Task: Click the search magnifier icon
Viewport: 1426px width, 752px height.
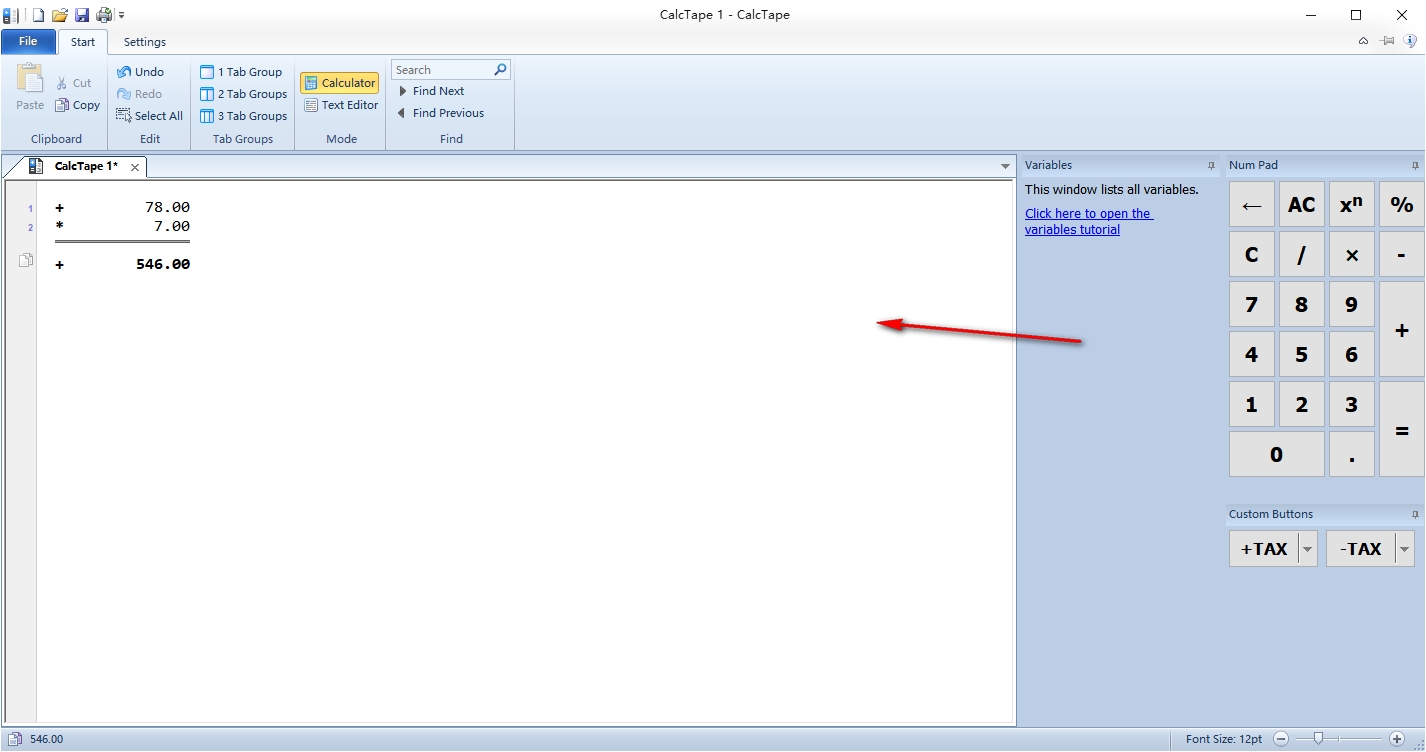Action: click(x=500, y=70)
